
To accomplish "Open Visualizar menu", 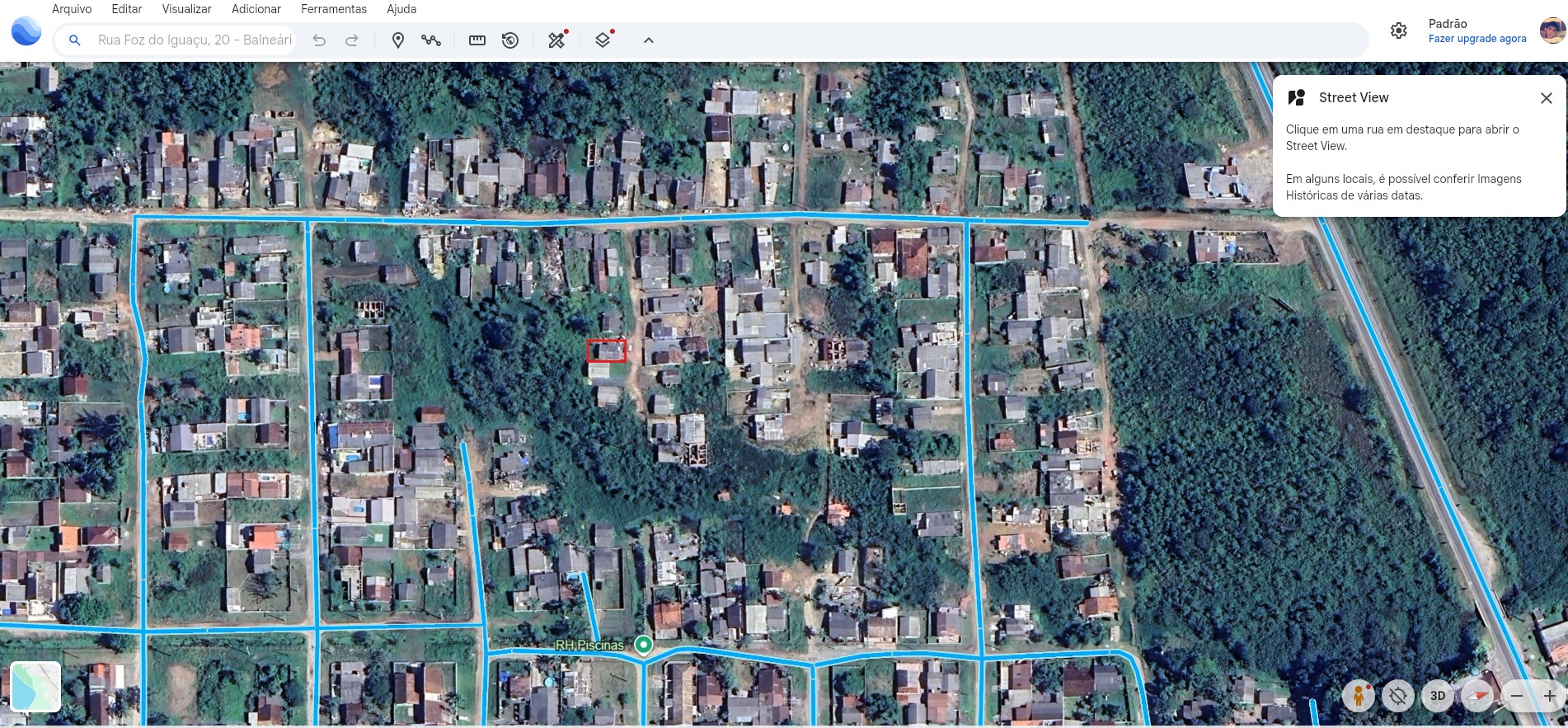I will pos(186,9).
